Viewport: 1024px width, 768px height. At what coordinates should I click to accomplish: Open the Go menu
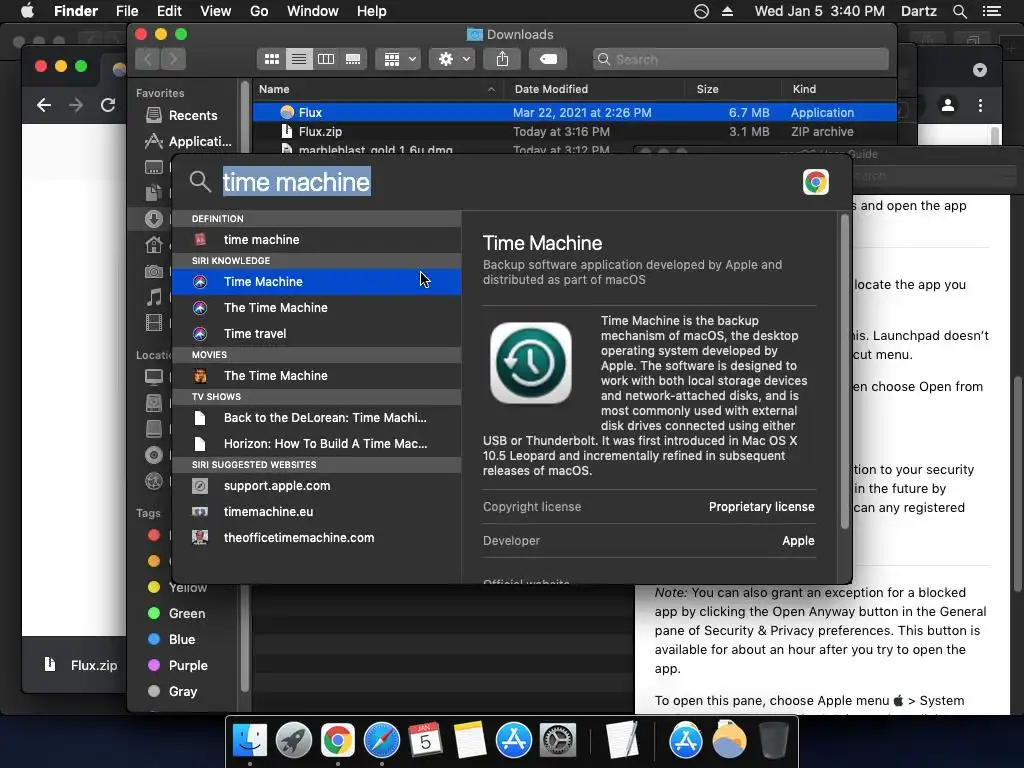(x=259, y=11)
